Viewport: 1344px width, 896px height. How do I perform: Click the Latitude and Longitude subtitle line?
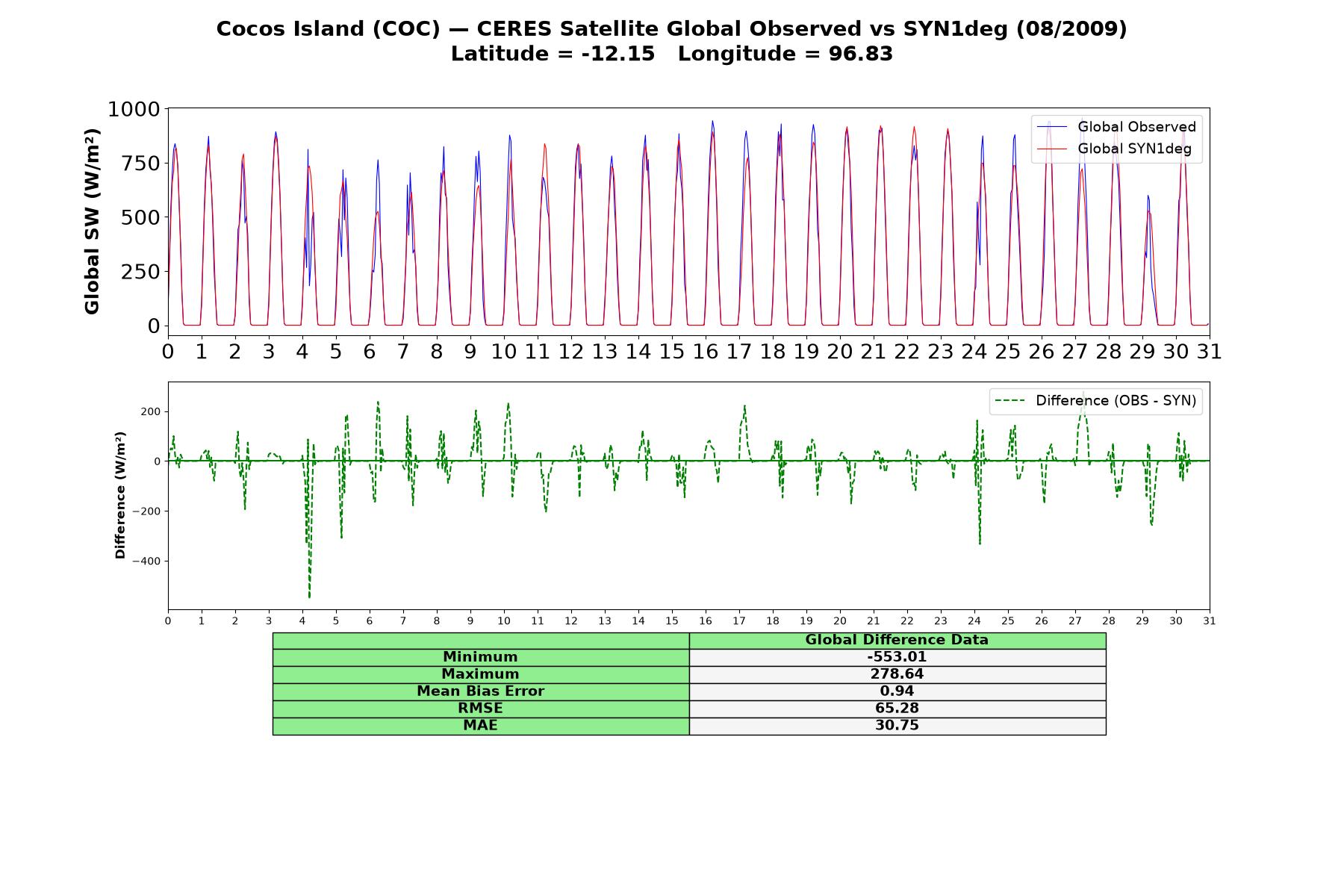pyautogui.click(x=672, y=55)
